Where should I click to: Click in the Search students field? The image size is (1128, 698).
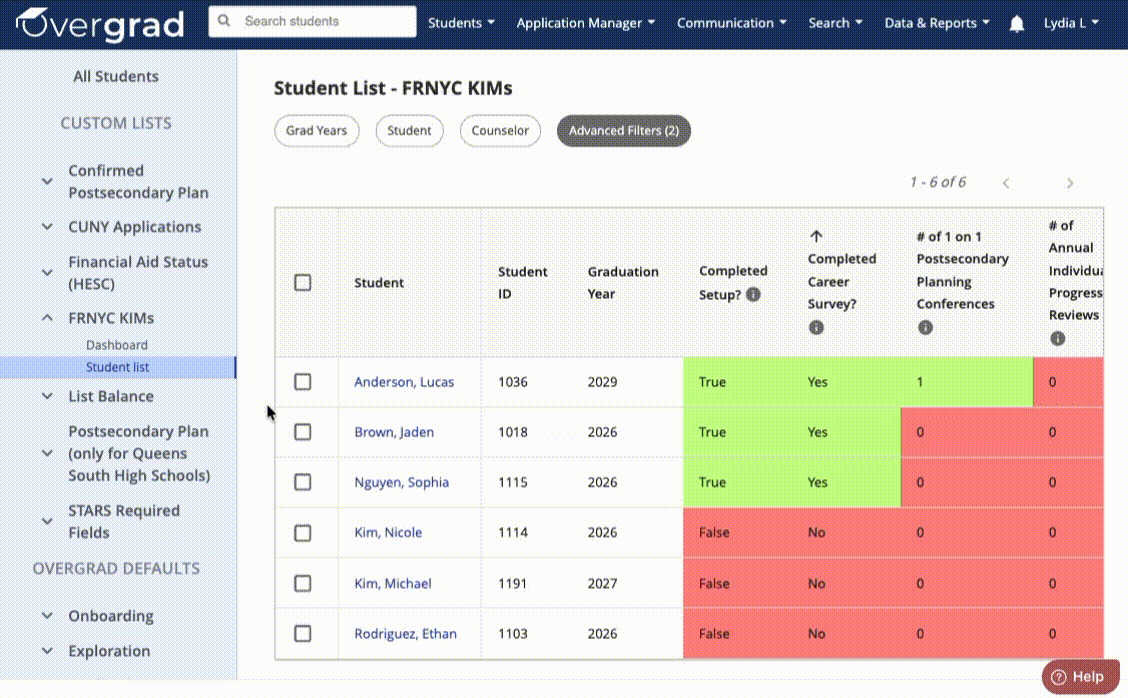pyautogui.click(x=311, y=22)
